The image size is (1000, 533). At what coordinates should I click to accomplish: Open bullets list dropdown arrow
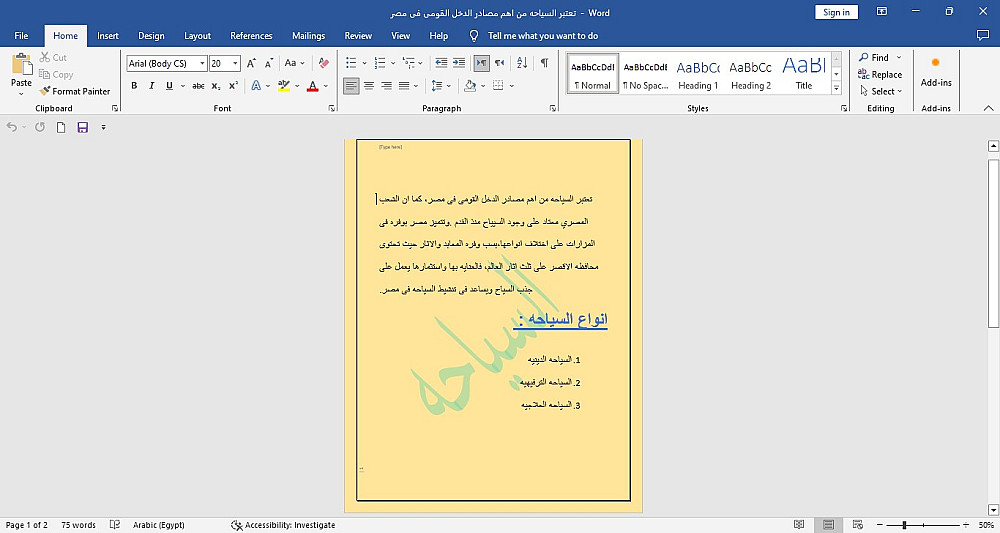point(364,63)
